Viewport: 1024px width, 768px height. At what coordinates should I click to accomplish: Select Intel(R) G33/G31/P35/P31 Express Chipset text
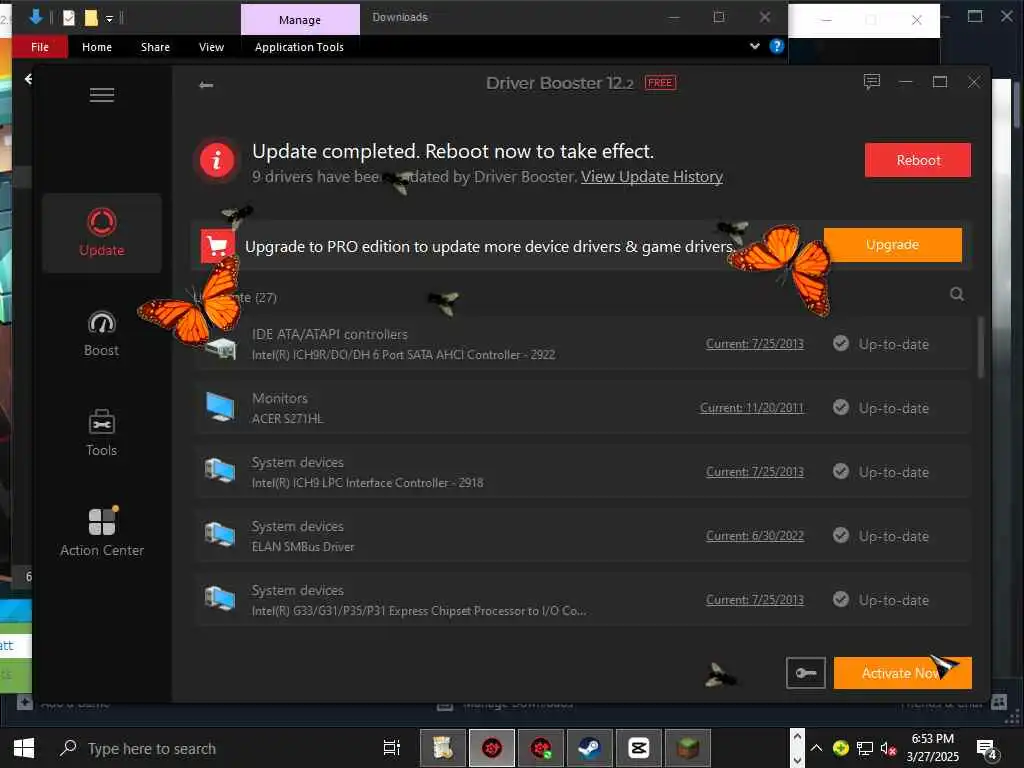(419, 611)
